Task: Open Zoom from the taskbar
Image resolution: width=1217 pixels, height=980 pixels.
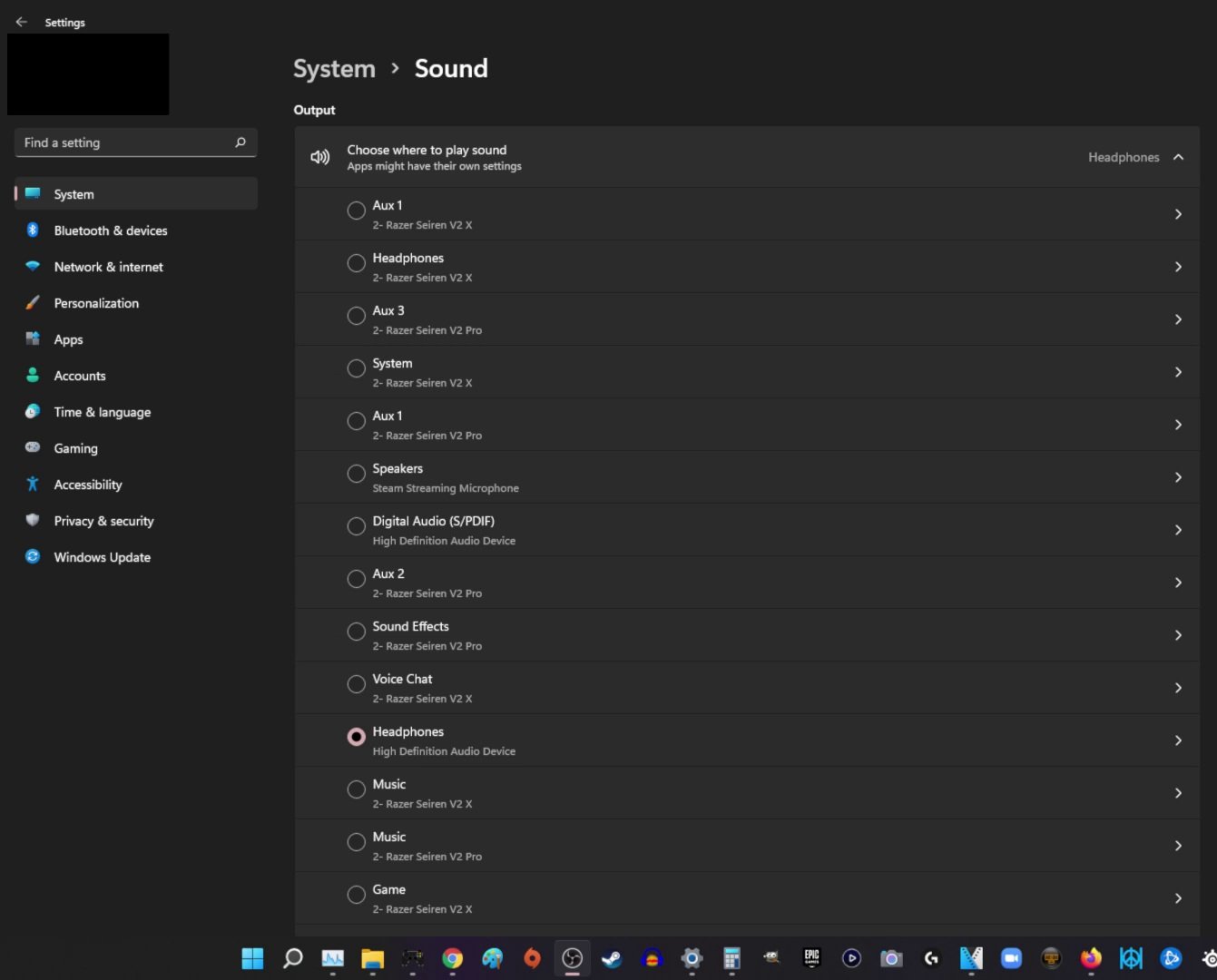Action: tap(1011, 958)
